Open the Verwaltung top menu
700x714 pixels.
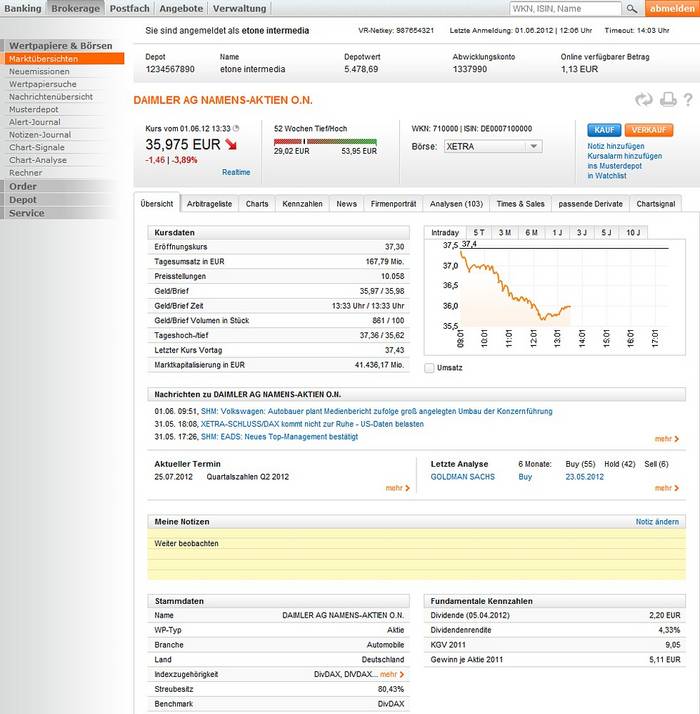click(x=240, y=8)
